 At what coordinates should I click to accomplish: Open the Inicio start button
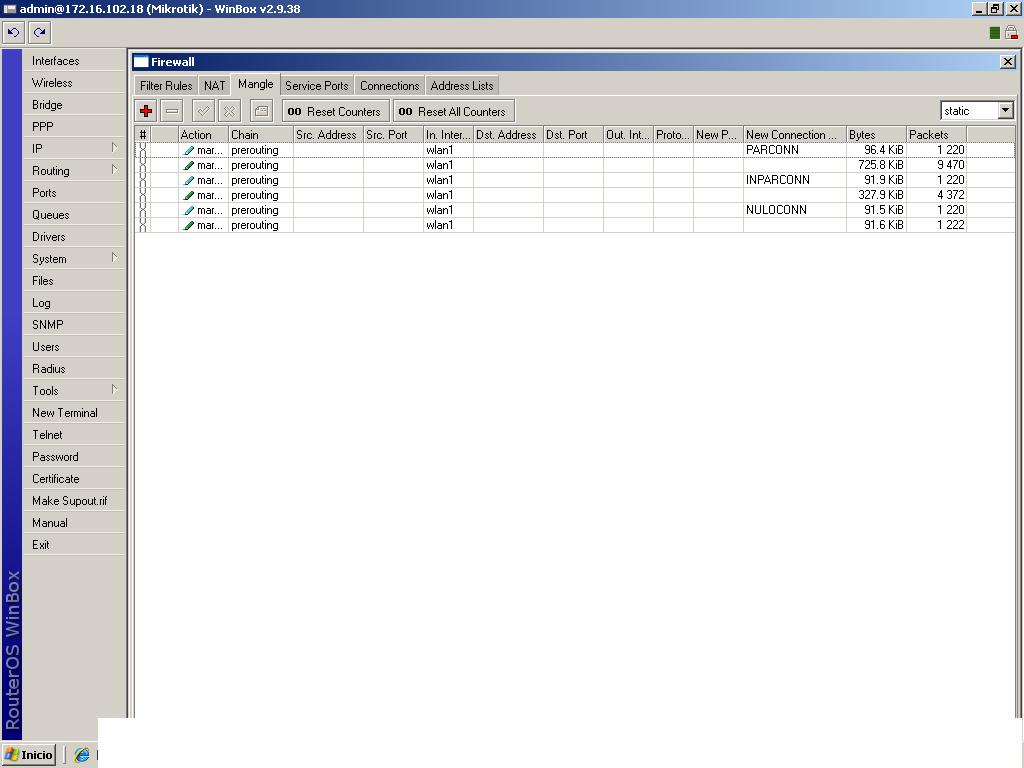click(x=29, y=755)
